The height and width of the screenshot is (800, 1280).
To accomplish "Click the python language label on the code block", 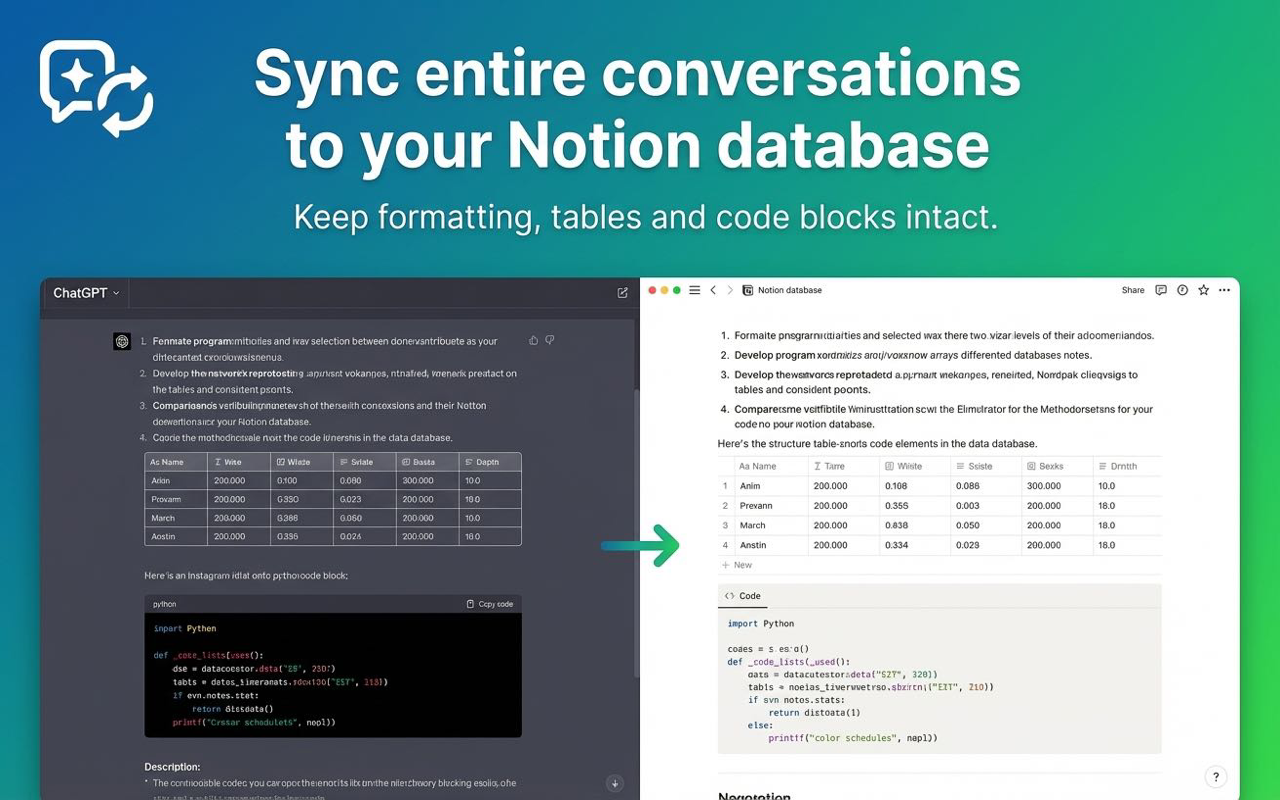I will 164,604.
